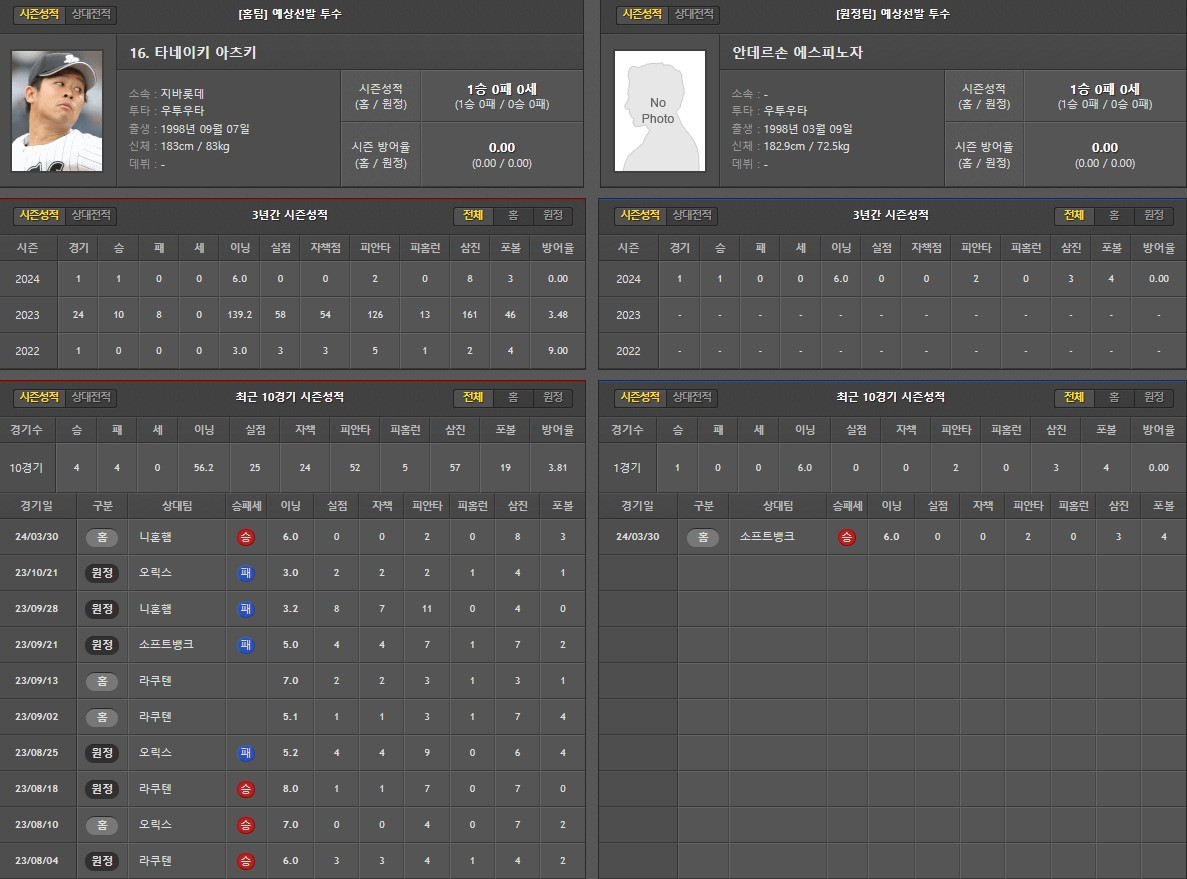This screenshot has width=1187, height=879.
Task: Toggle 원정 filter in home 최근 10경기
Action: coord(553,397)
